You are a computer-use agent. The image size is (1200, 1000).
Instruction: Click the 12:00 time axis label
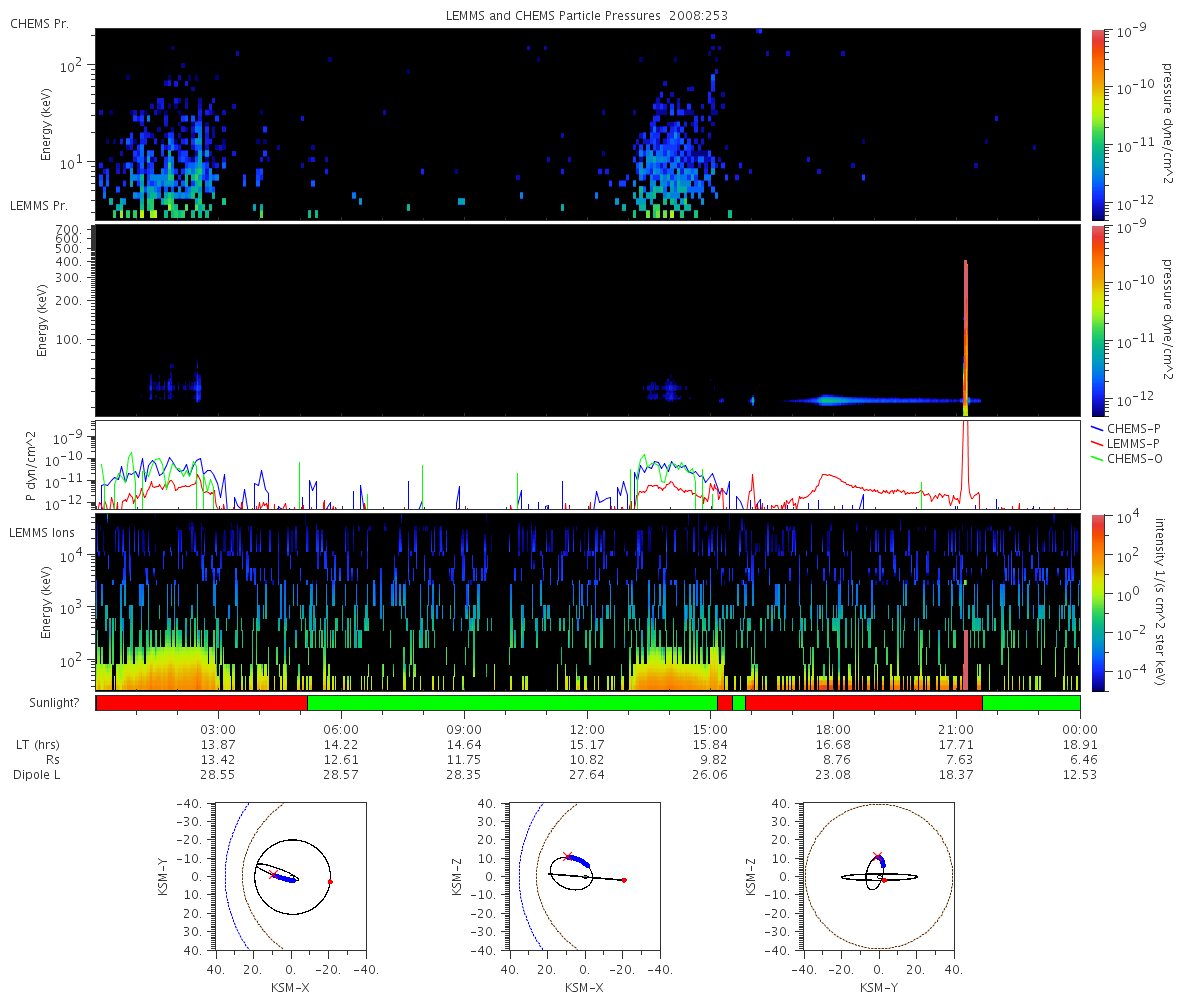point(587,729)
